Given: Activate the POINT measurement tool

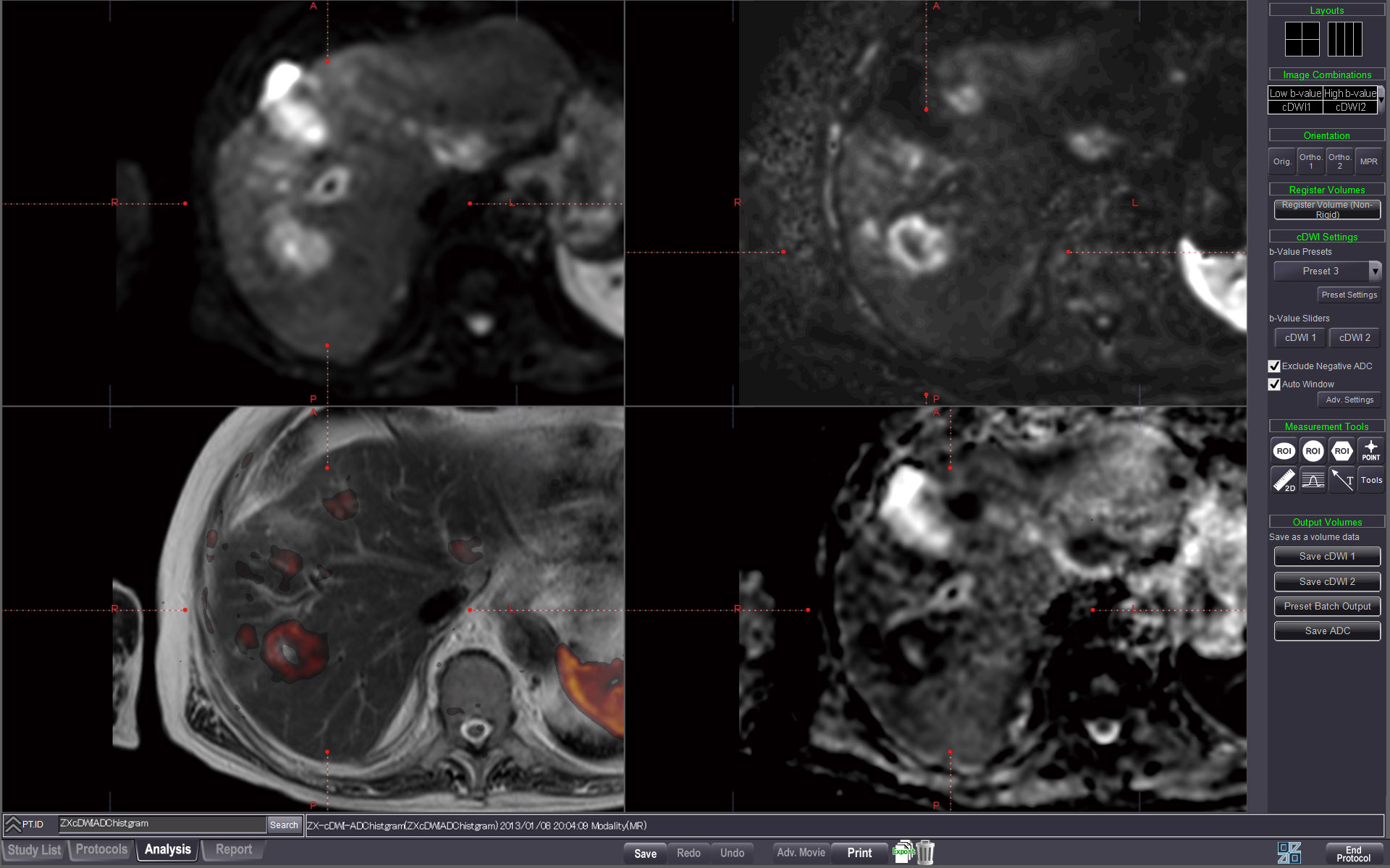Looking at the screenshot, I should tap(1370, 451).
